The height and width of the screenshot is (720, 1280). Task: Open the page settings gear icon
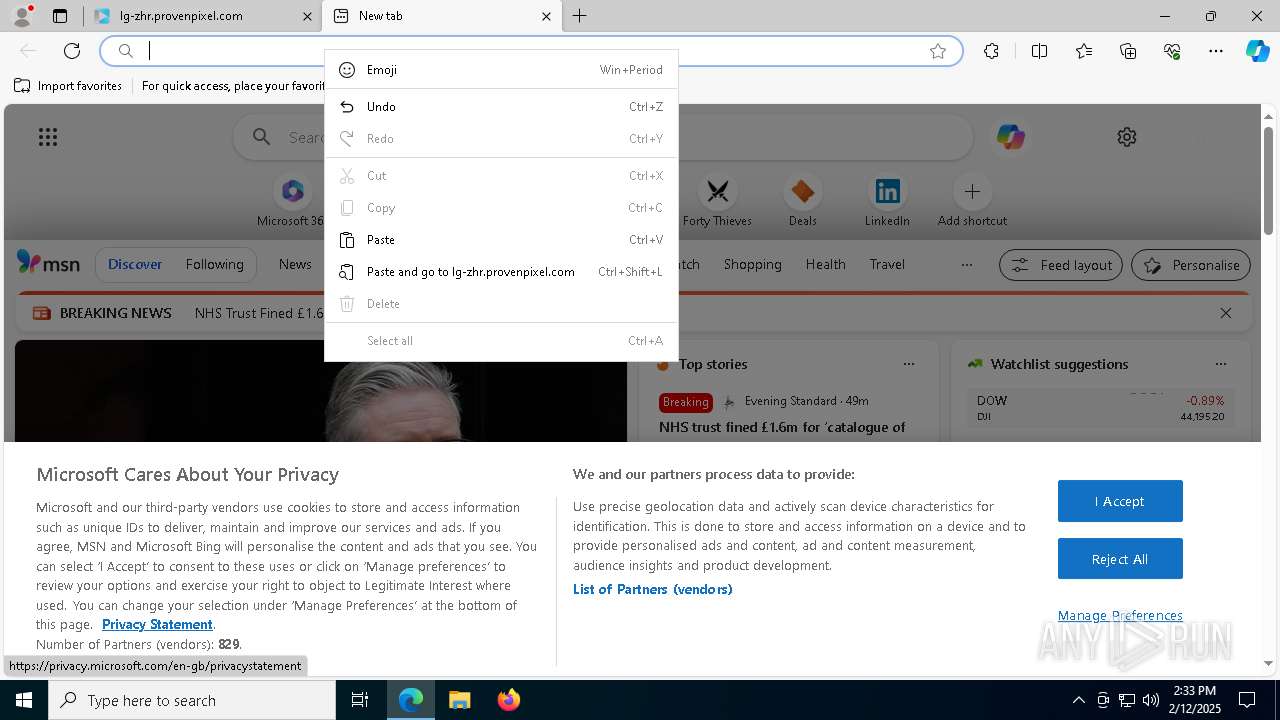1127,137
